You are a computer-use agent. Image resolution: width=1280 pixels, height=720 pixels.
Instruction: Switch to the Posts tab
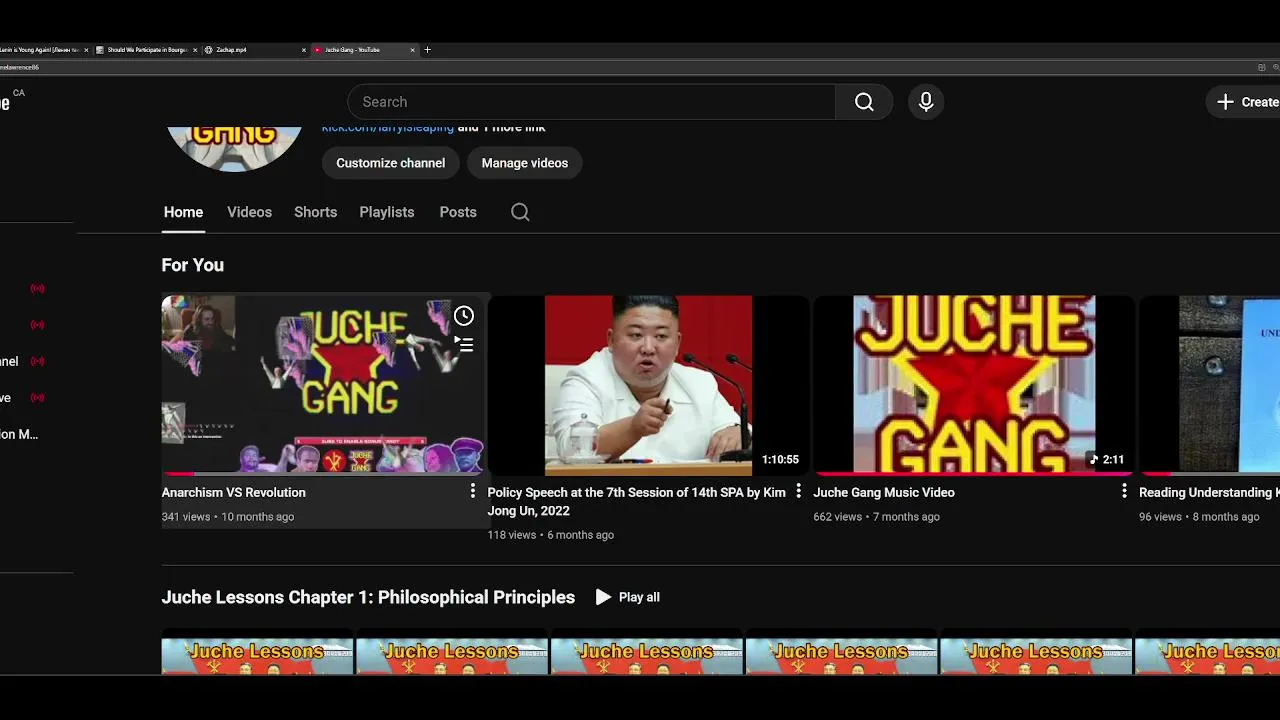[458, 212]
